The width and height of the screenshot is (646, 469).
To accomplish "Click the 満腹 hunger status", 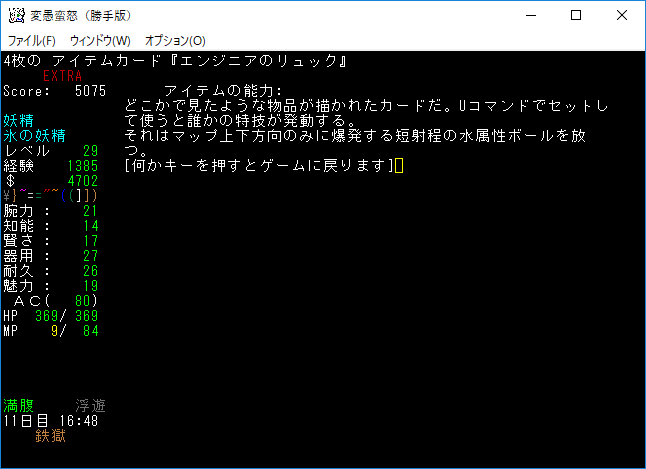I will tap(21, 406).
